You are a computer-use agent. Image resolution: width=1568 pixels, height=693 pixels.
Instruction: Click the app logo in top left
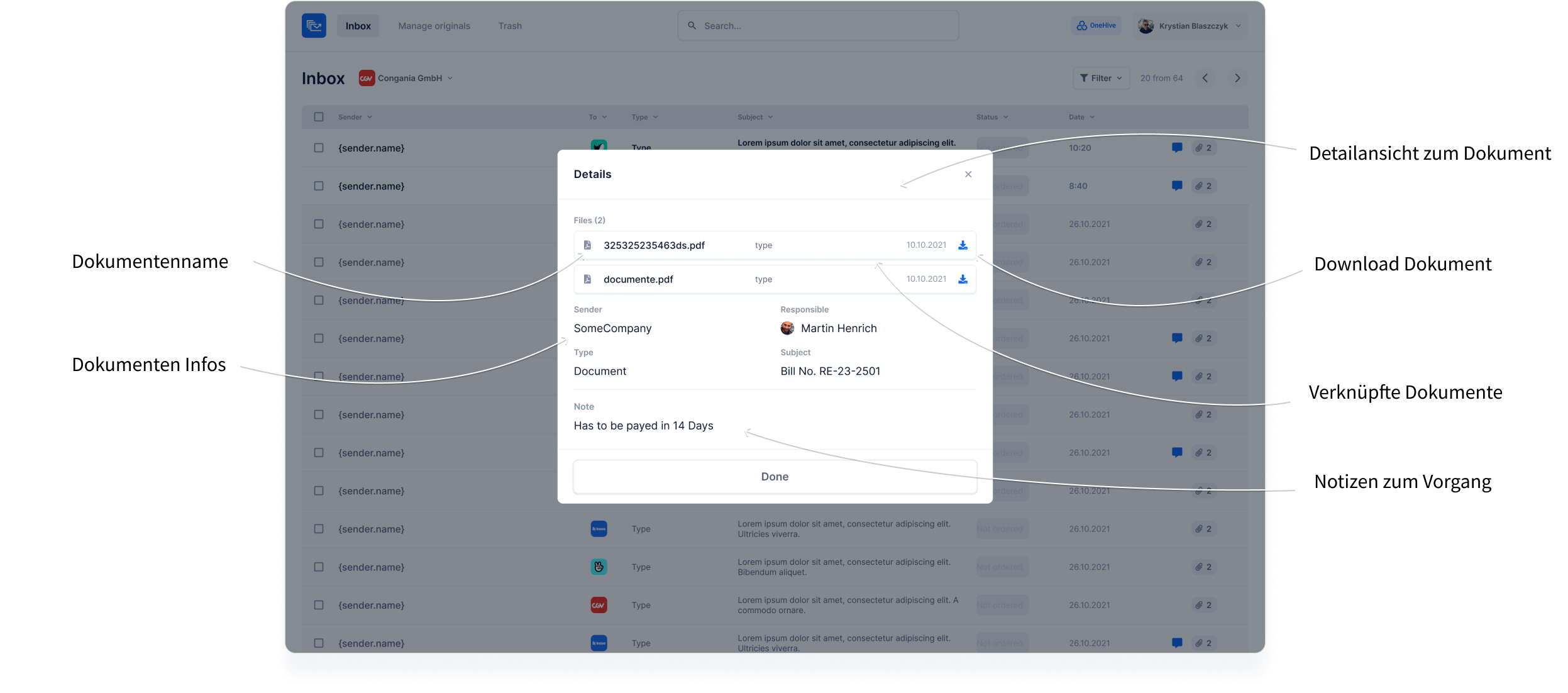pyautogui.click(x=314, y=26)
